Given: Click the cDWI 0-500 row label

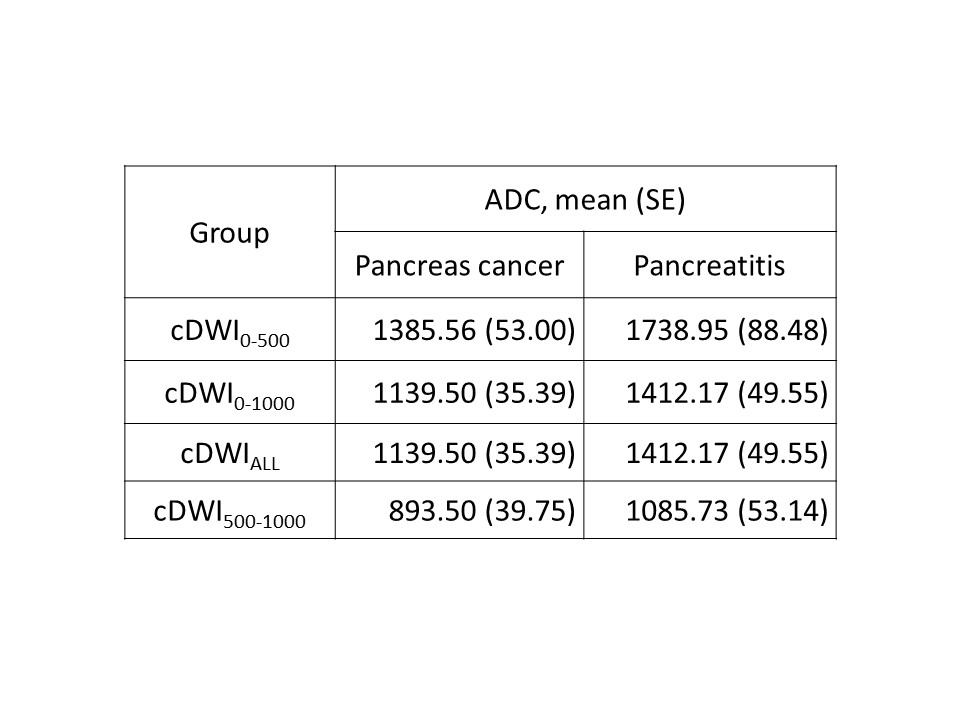Looking at the screenshot, I should (229, 333).
